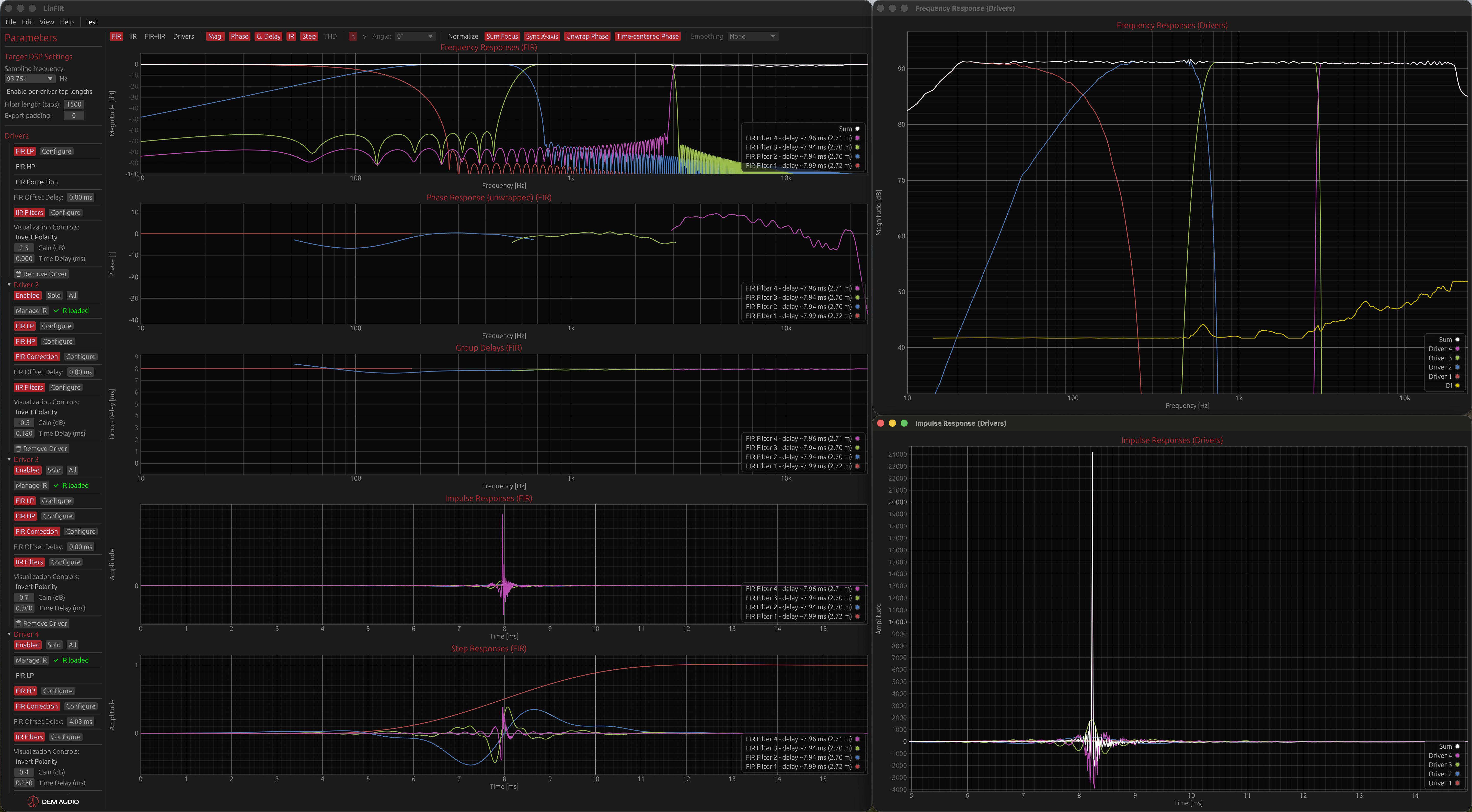Click Driver 4 FIR Offset Delay value 4.03 ms
The image size is (1472, 812).
pos(80,722)
